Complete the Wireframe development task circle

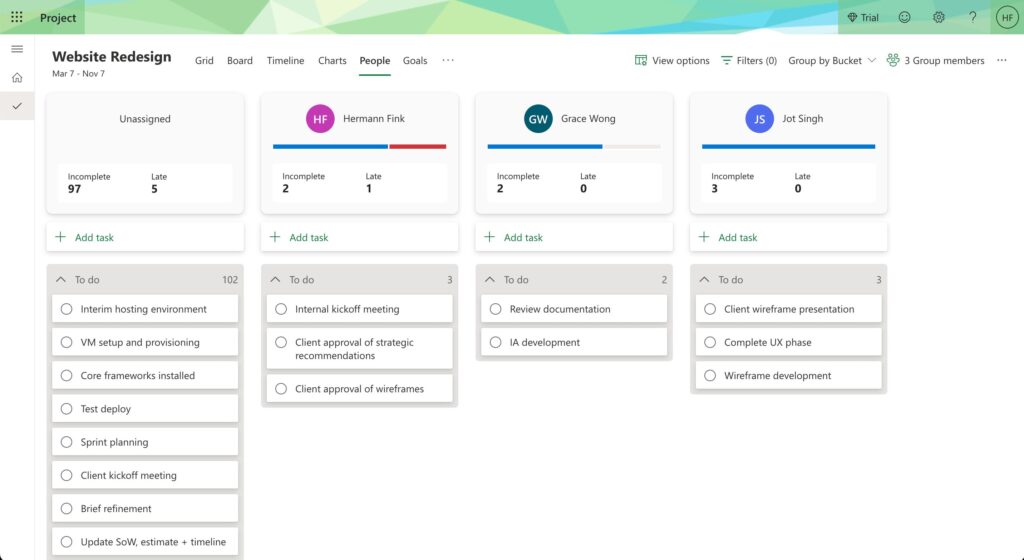point(710,376)
